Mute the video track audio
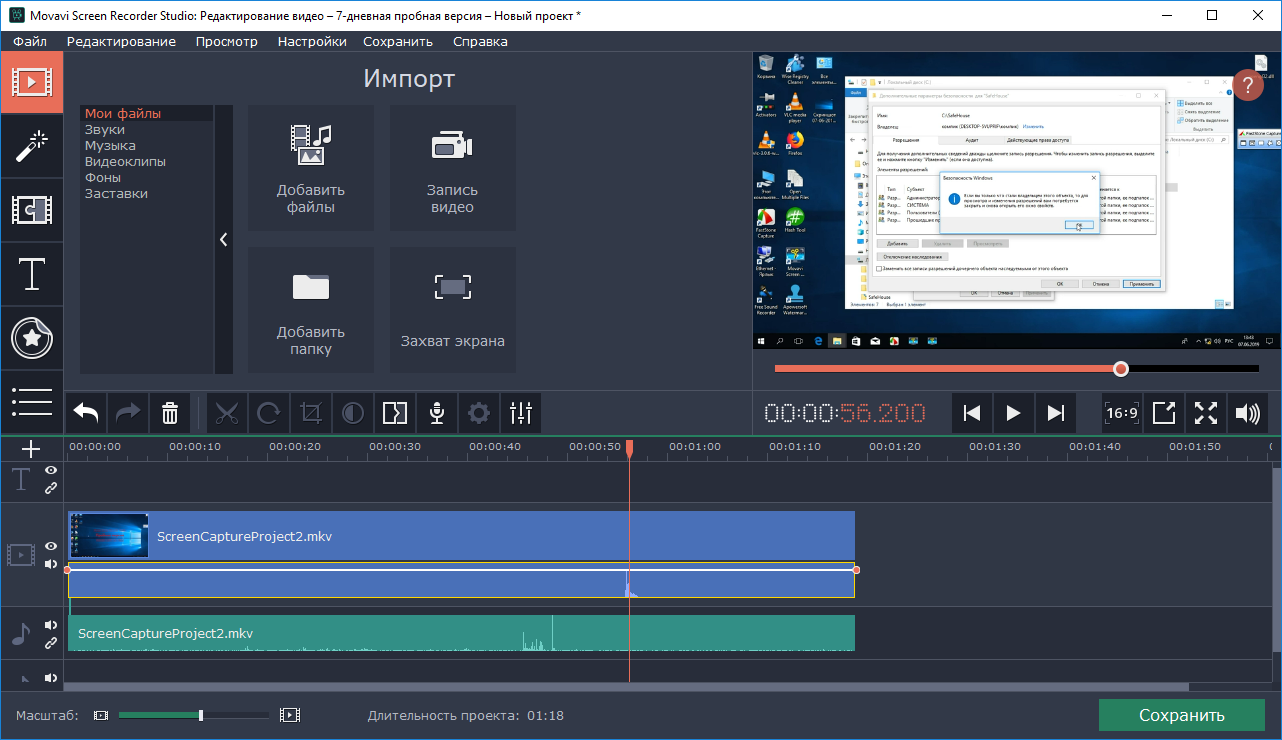Image resolution: width=1282 pixels, height=740 pixels. [51, 564]
